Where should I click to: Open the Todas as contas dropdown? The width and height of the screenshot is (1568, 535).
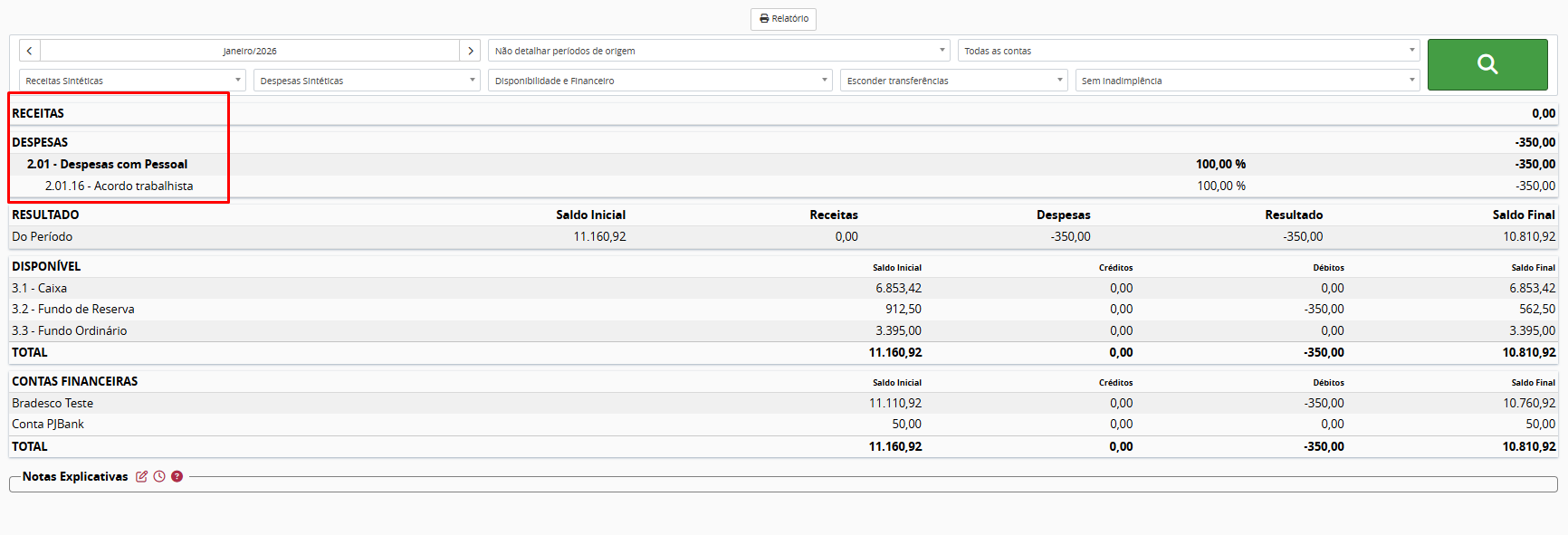click(x=1188, y=51)
